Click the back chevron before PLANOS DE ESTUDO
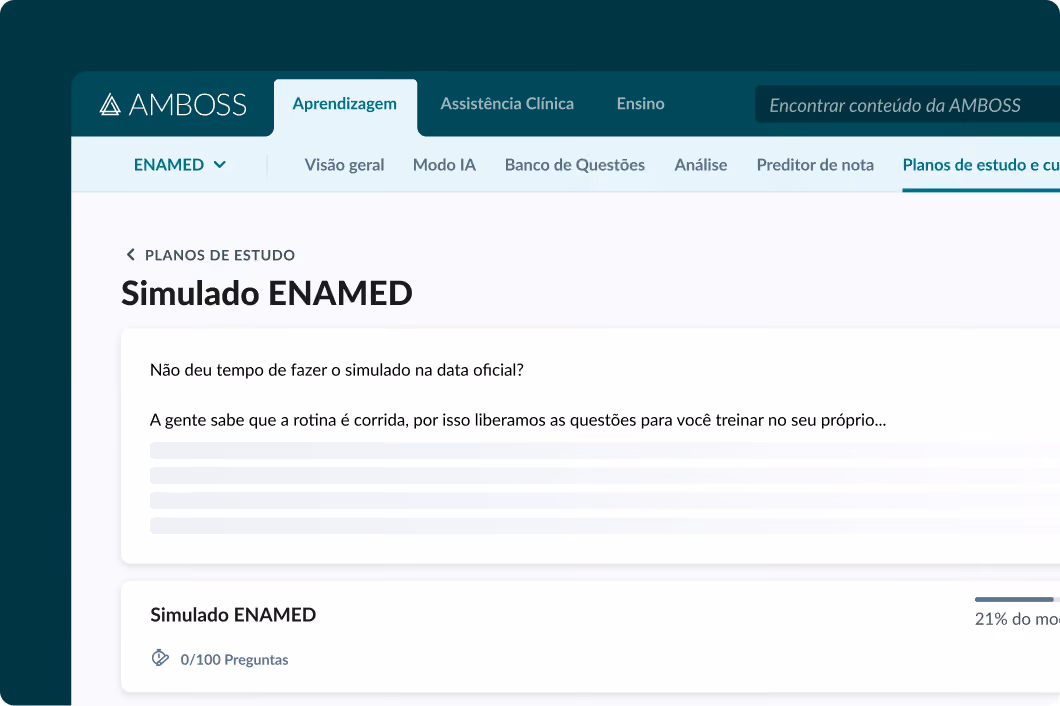This screenshot has height=706, width=1060. tap(130, 255)
